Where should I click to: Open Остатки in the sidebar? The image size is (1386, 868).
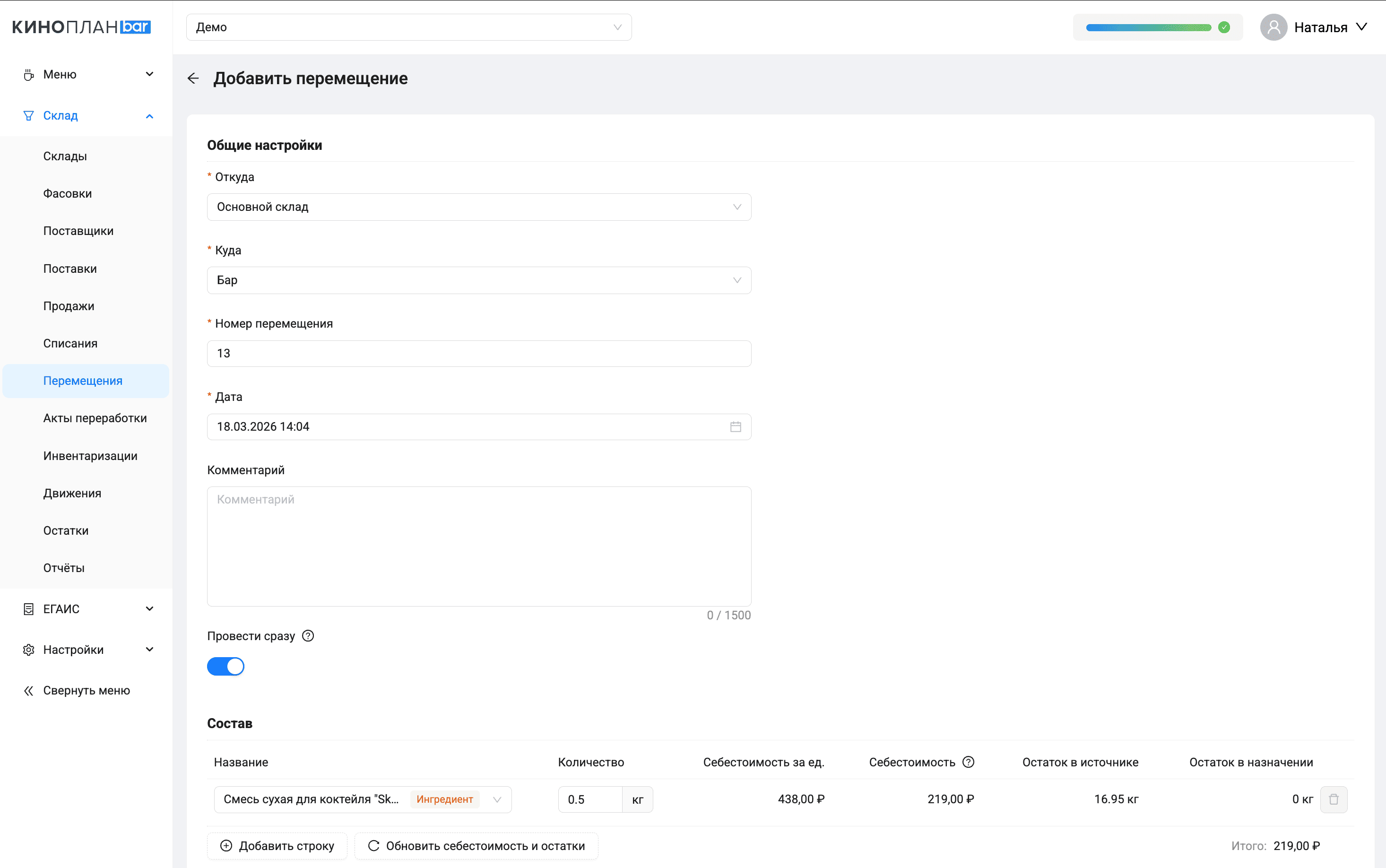[x=66, y=530]
